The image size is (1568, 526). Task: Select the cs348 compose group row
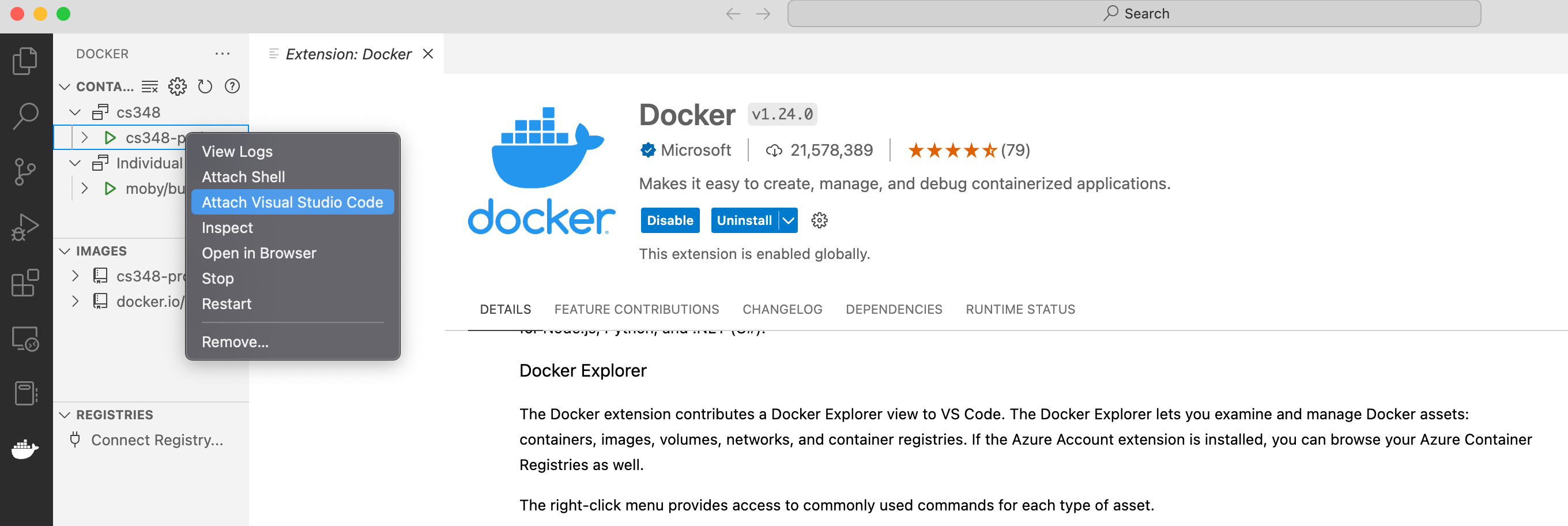(151, 112)
